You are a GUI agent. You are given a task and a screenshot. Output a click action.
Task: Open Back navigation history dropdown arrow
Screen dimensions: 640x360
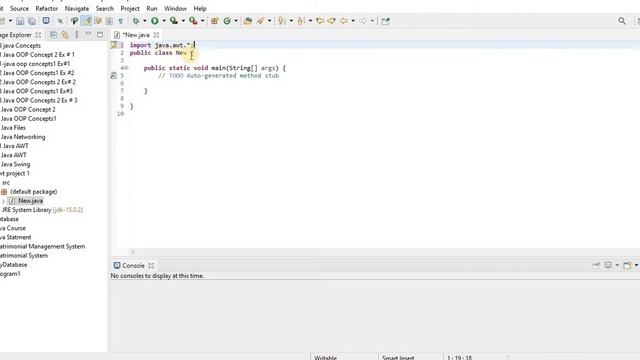tap(353, 21)
